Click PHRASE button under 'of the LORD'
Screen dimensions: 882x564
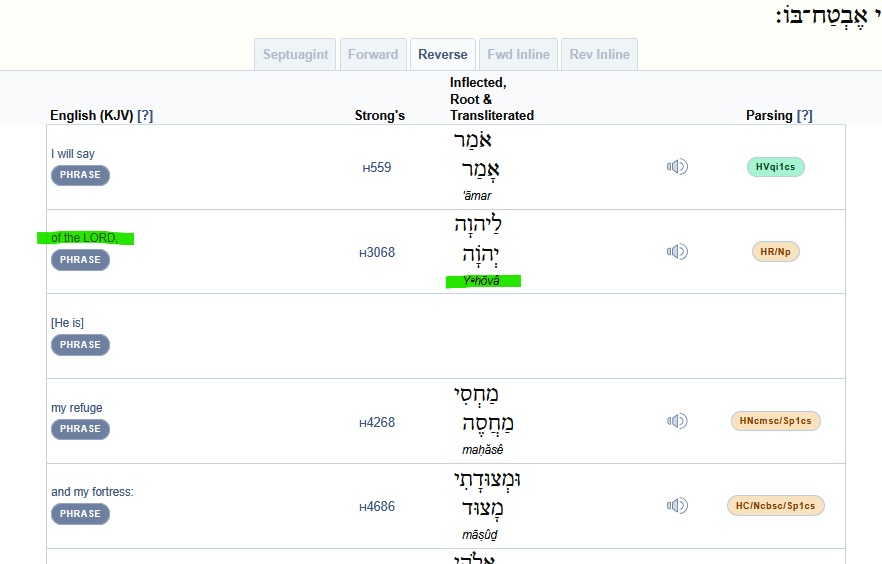(80, 260)
